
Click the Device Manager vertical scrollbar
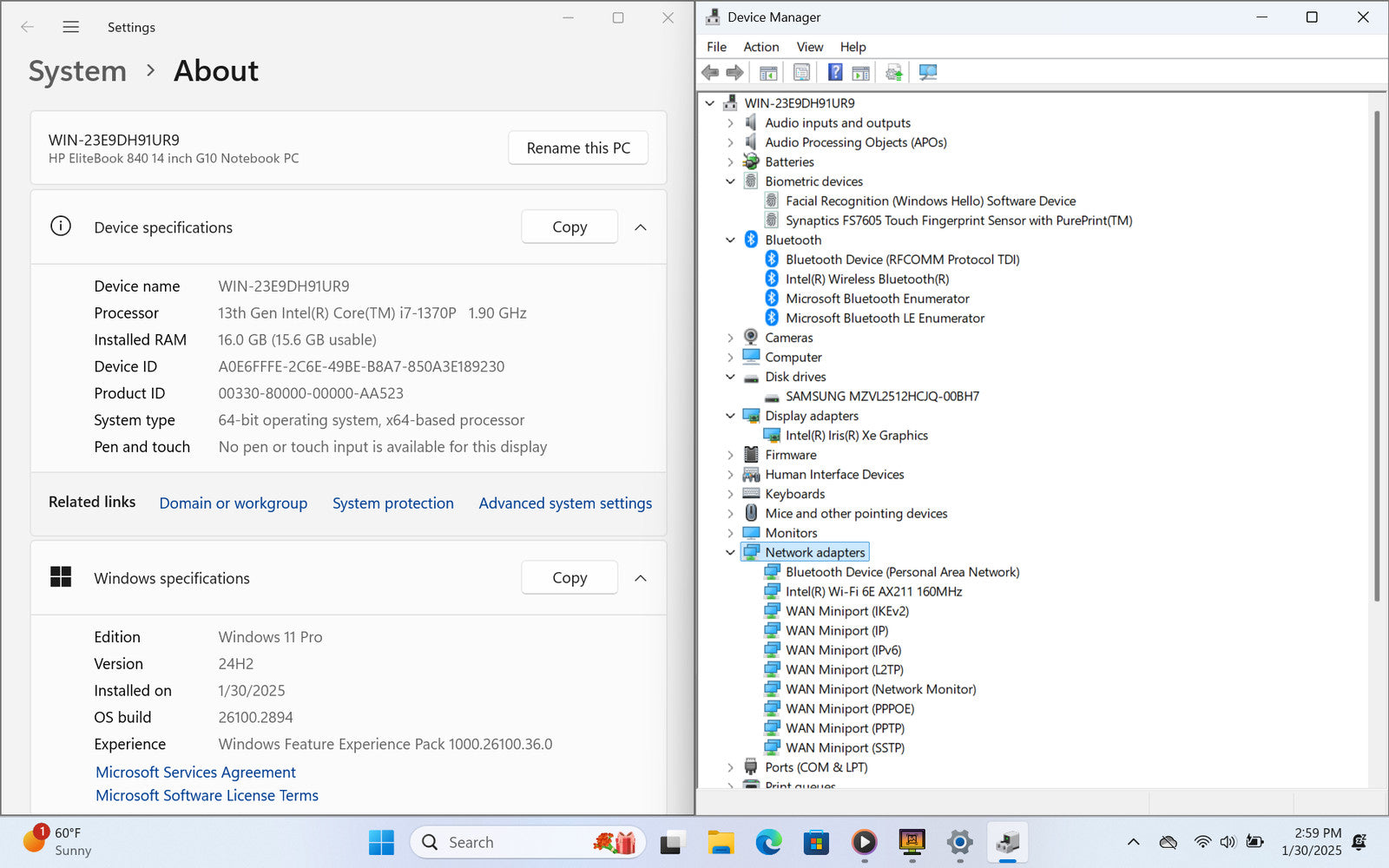pos(1377,356)
